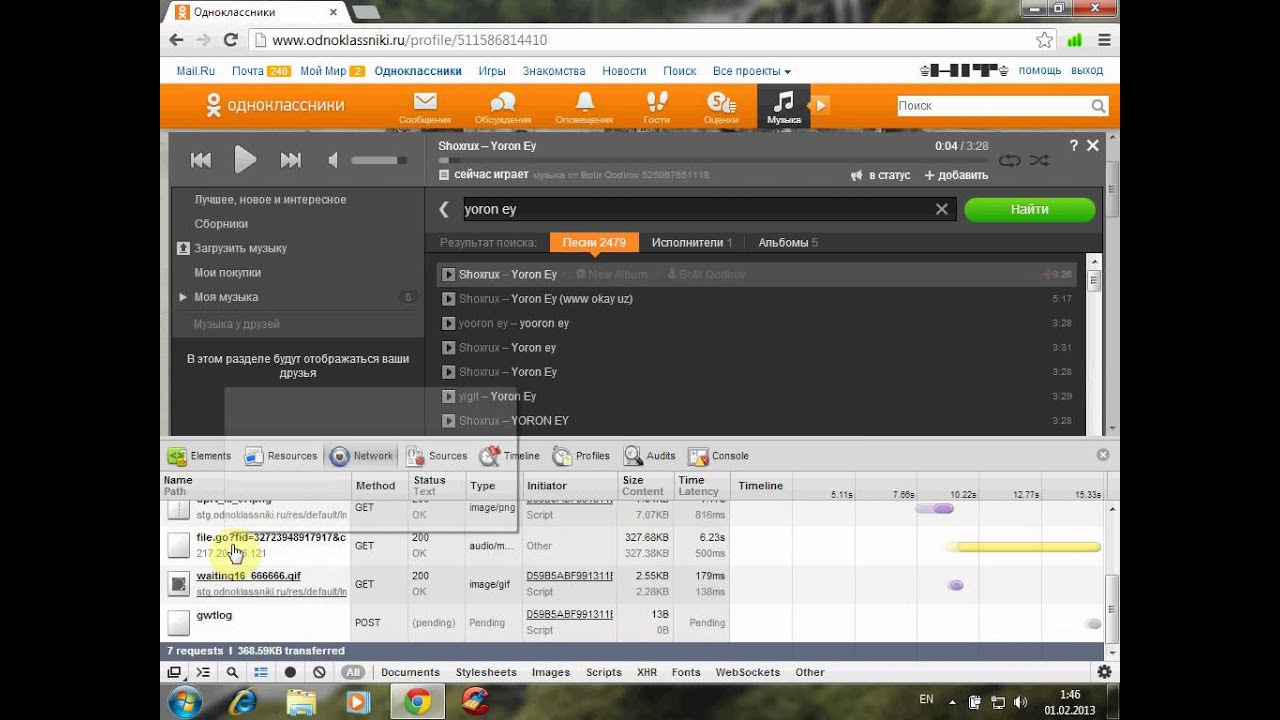This screenshot has height=720, width=1280.
Task: Open DevTools settings gear
Action: (x=1104, y=672)
